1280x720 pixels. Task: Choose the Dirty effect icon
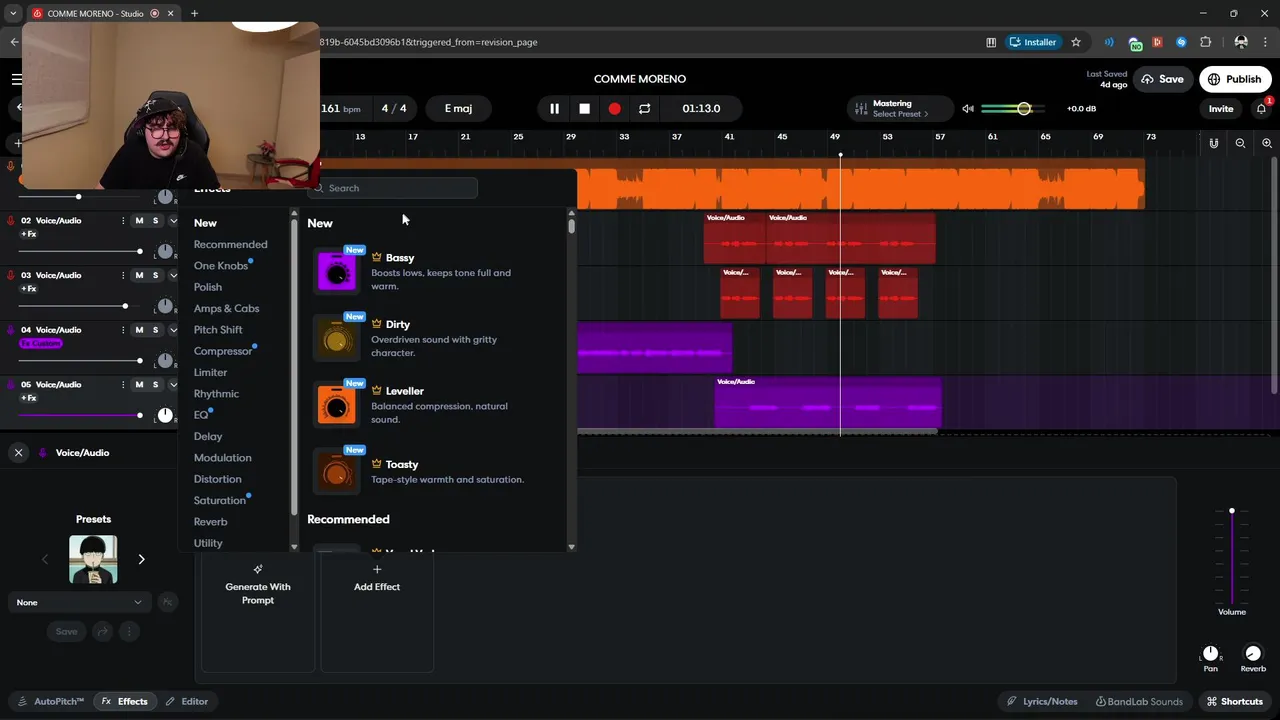(x=337, y=339)
